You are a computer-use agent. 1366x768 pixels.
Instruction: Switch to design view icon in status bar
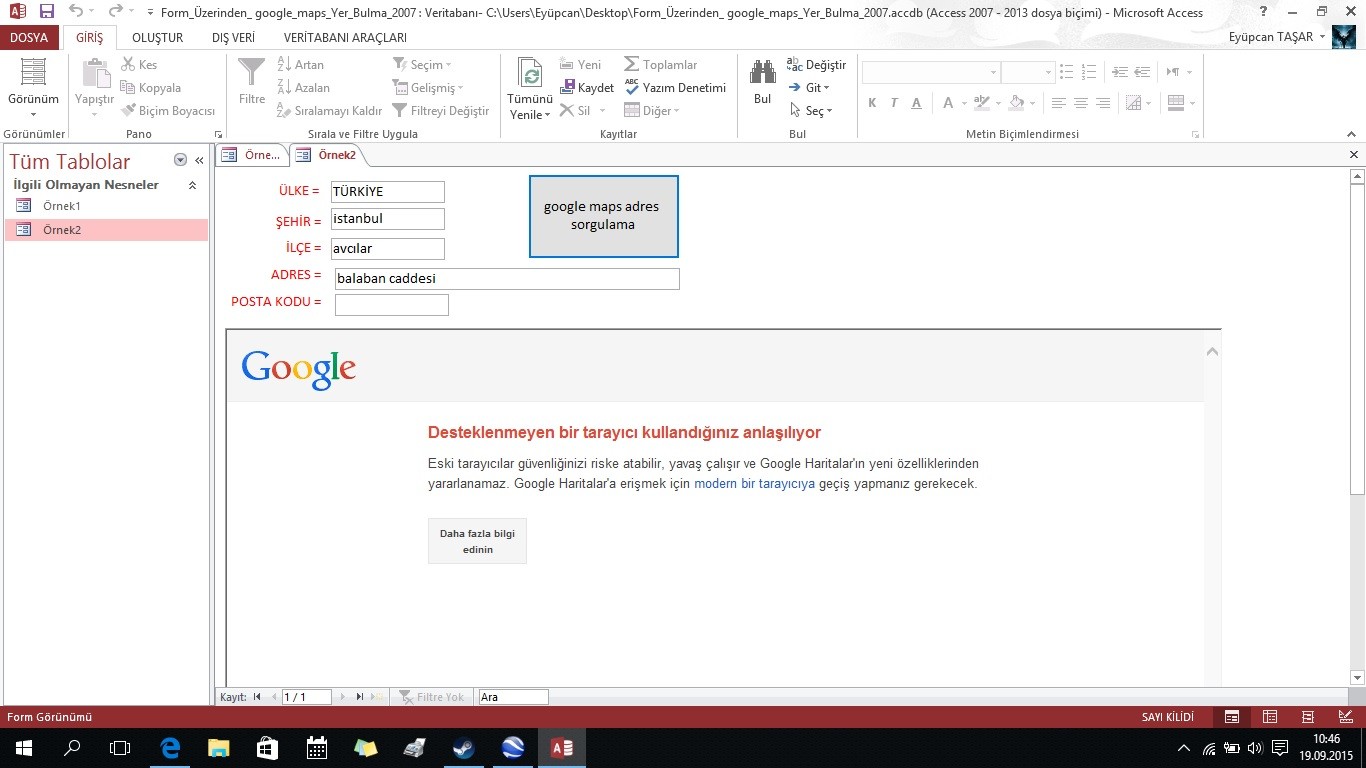coord(1344,717)
